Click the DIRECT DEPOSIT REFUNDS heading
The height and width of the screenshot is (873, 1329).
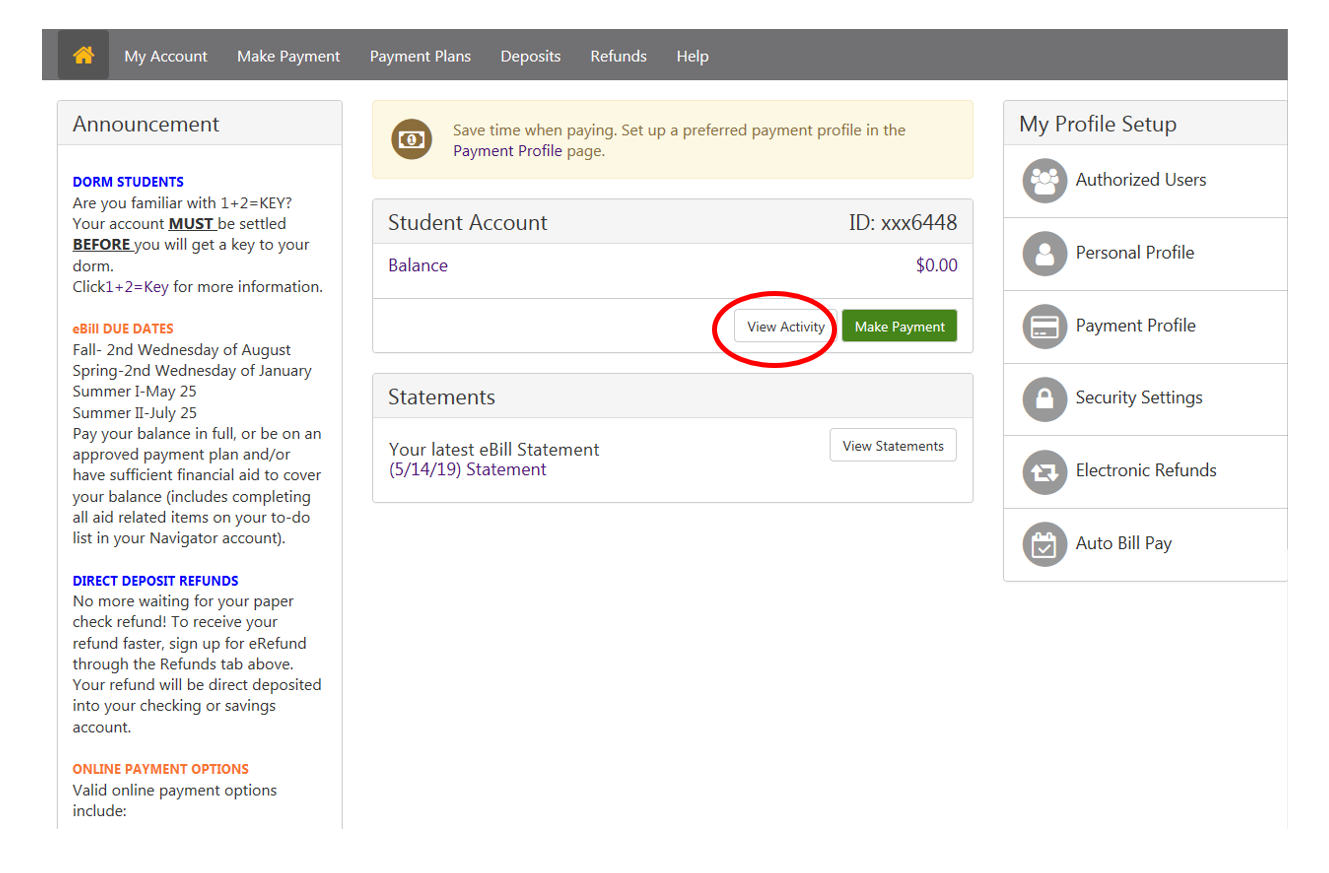(156, 580)
